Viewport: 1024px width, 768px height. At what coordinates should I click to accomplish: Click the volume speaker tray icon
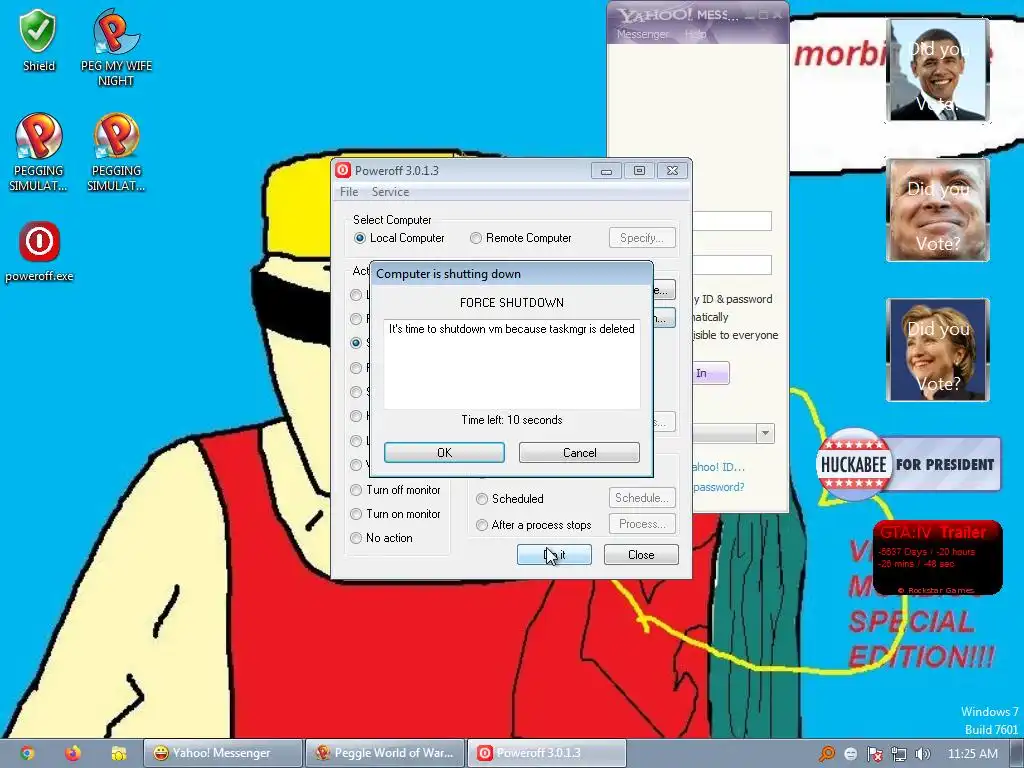coord(923,754)
